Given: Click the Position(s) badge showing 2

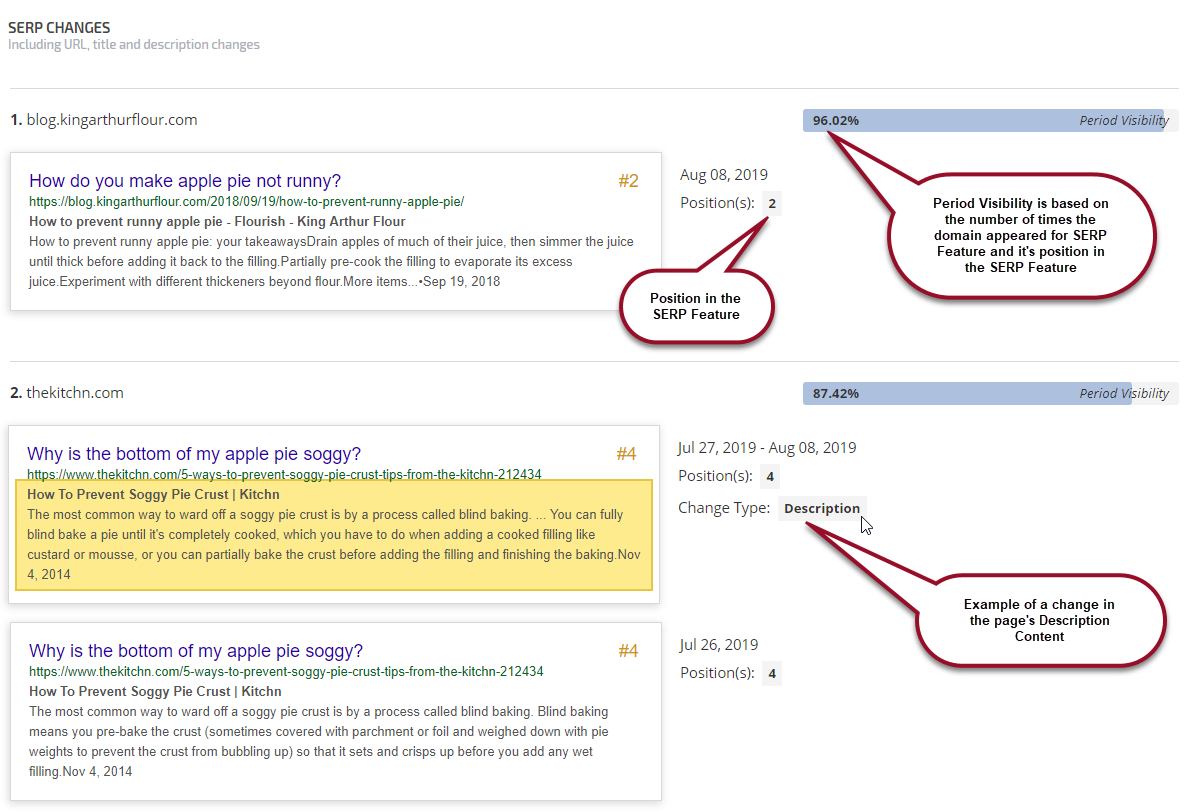Looking at the screenshot, I should (x=772, y=204).
